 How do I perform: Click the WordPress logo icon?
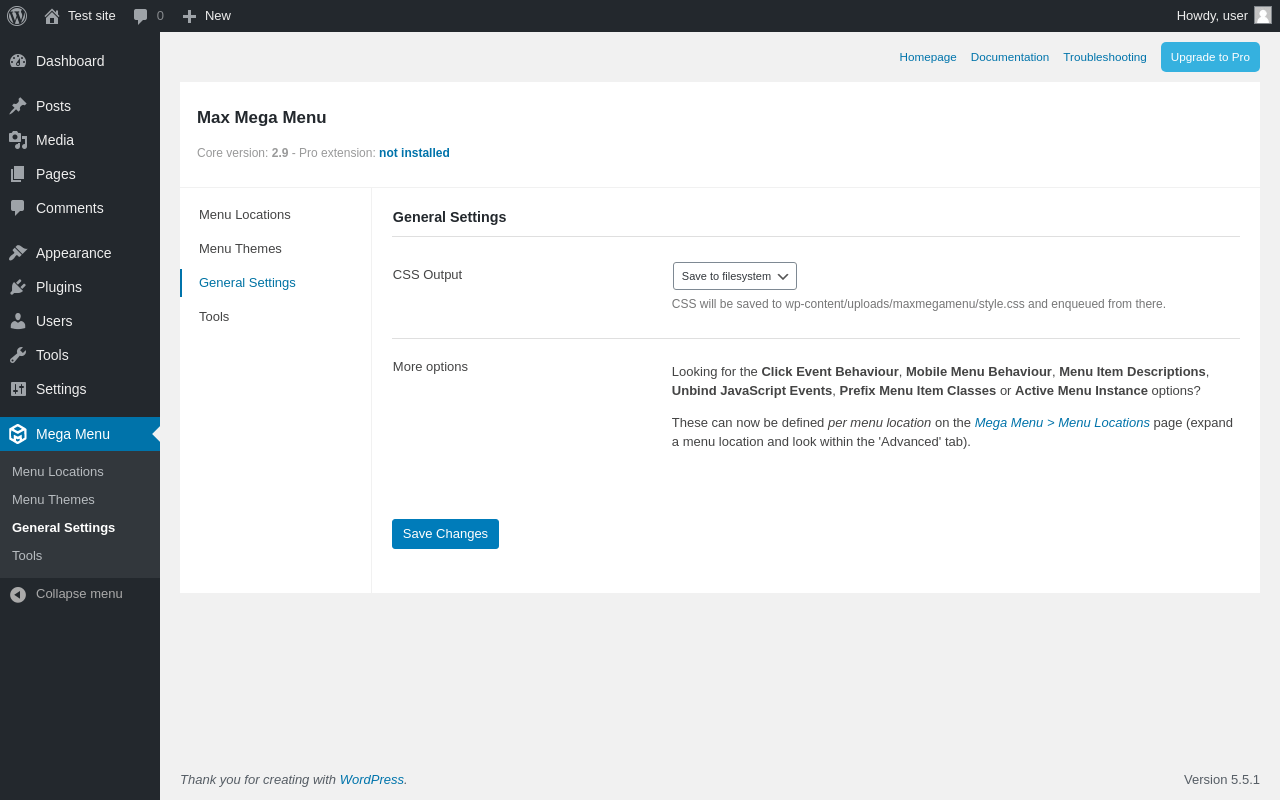tap(17, 16)
